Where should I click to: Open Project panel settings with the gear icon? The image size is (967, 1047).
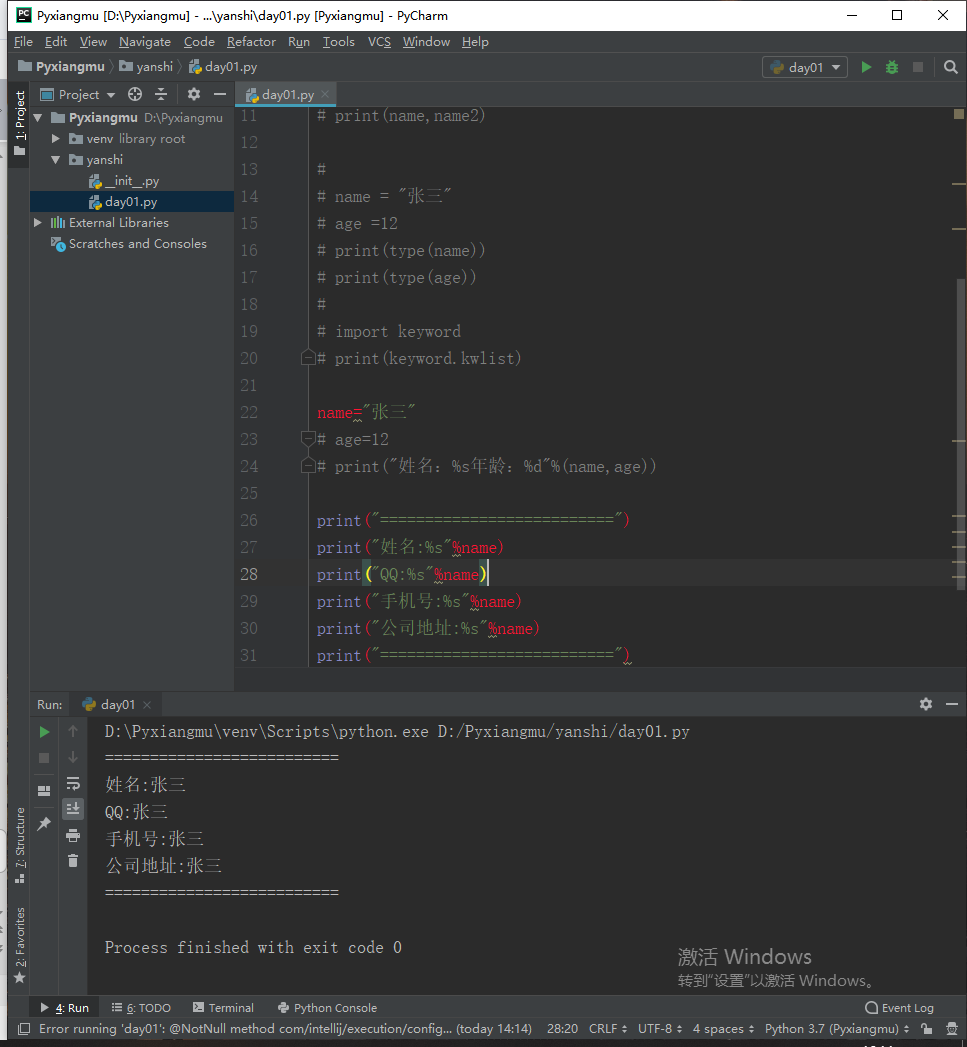(x=194, y=93)
